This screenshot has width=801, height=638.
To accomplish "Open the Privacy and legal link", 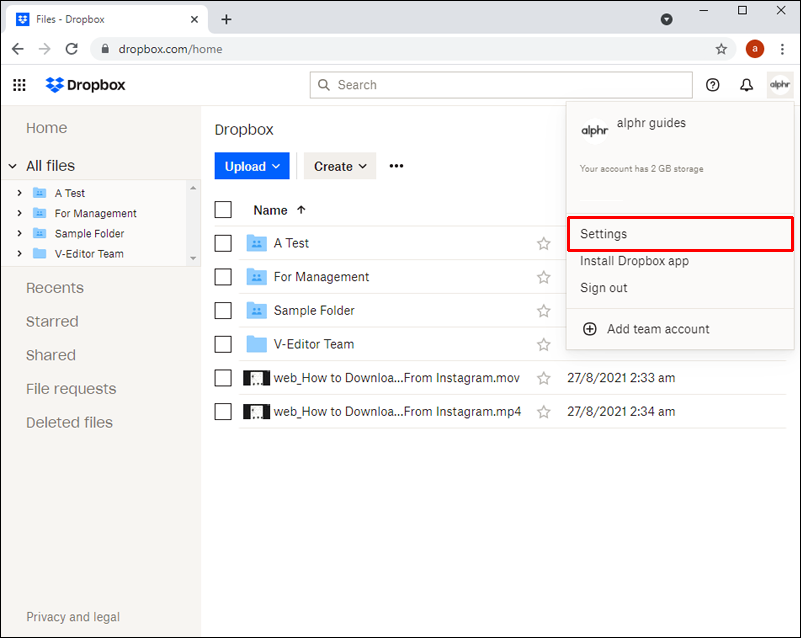I will 73,617.
